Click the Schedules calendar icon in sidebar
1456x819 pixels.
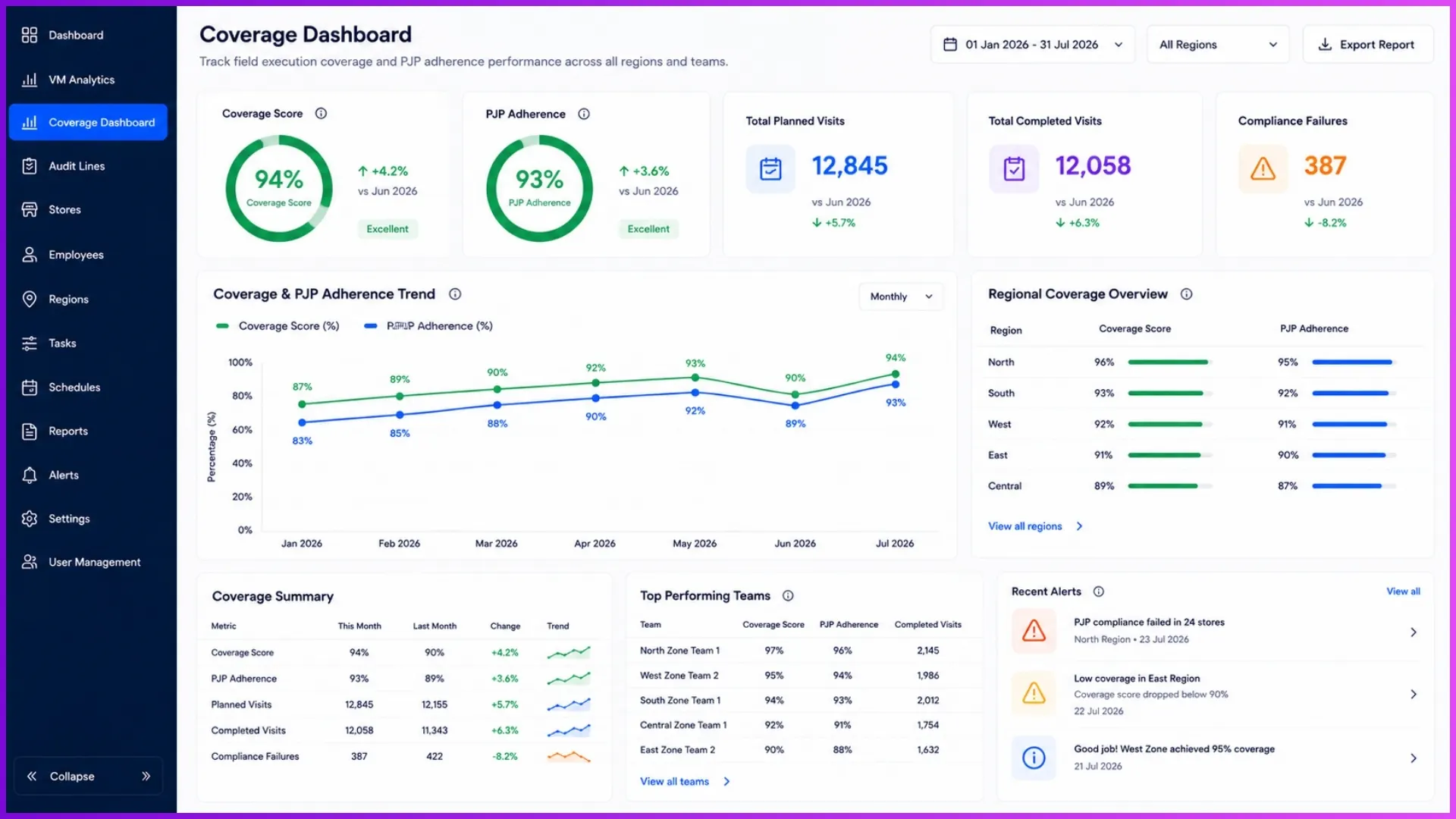[30, 388]
